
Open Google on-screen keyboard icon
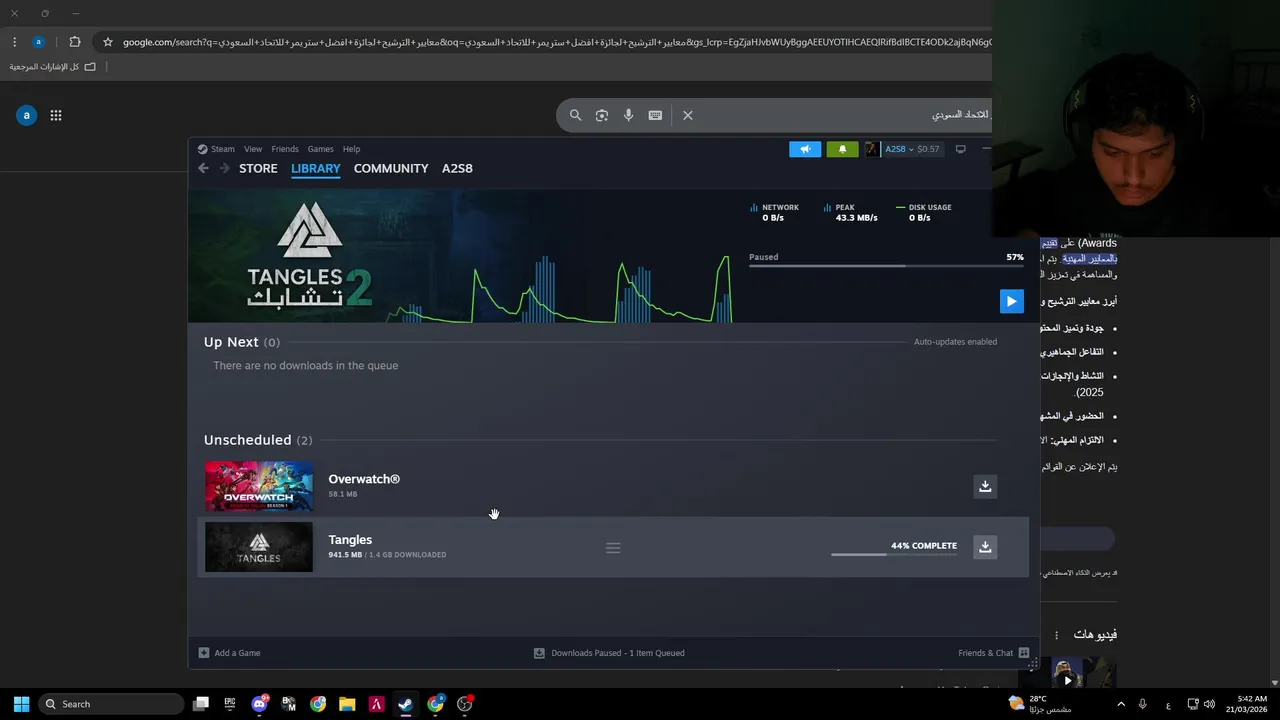pos(655,115)
